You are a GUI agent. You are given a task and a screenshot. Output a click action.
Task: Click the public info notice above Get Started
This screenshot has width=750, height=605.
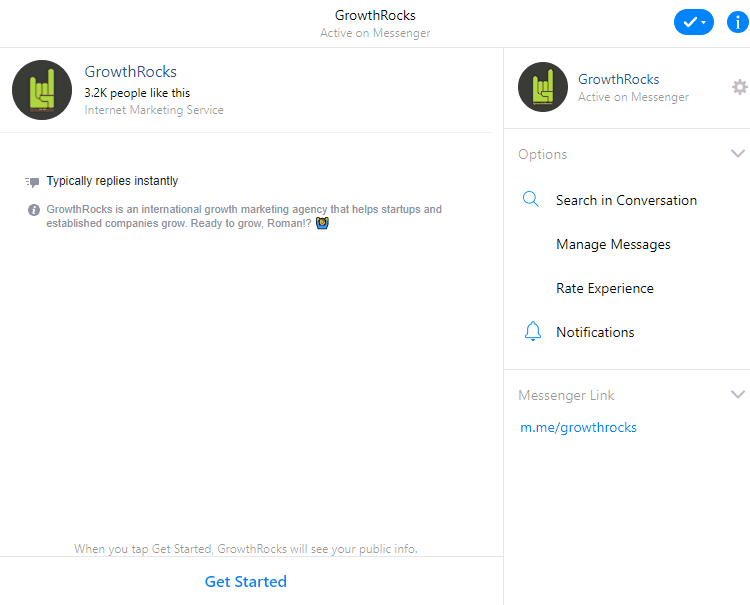pos(246,549)
